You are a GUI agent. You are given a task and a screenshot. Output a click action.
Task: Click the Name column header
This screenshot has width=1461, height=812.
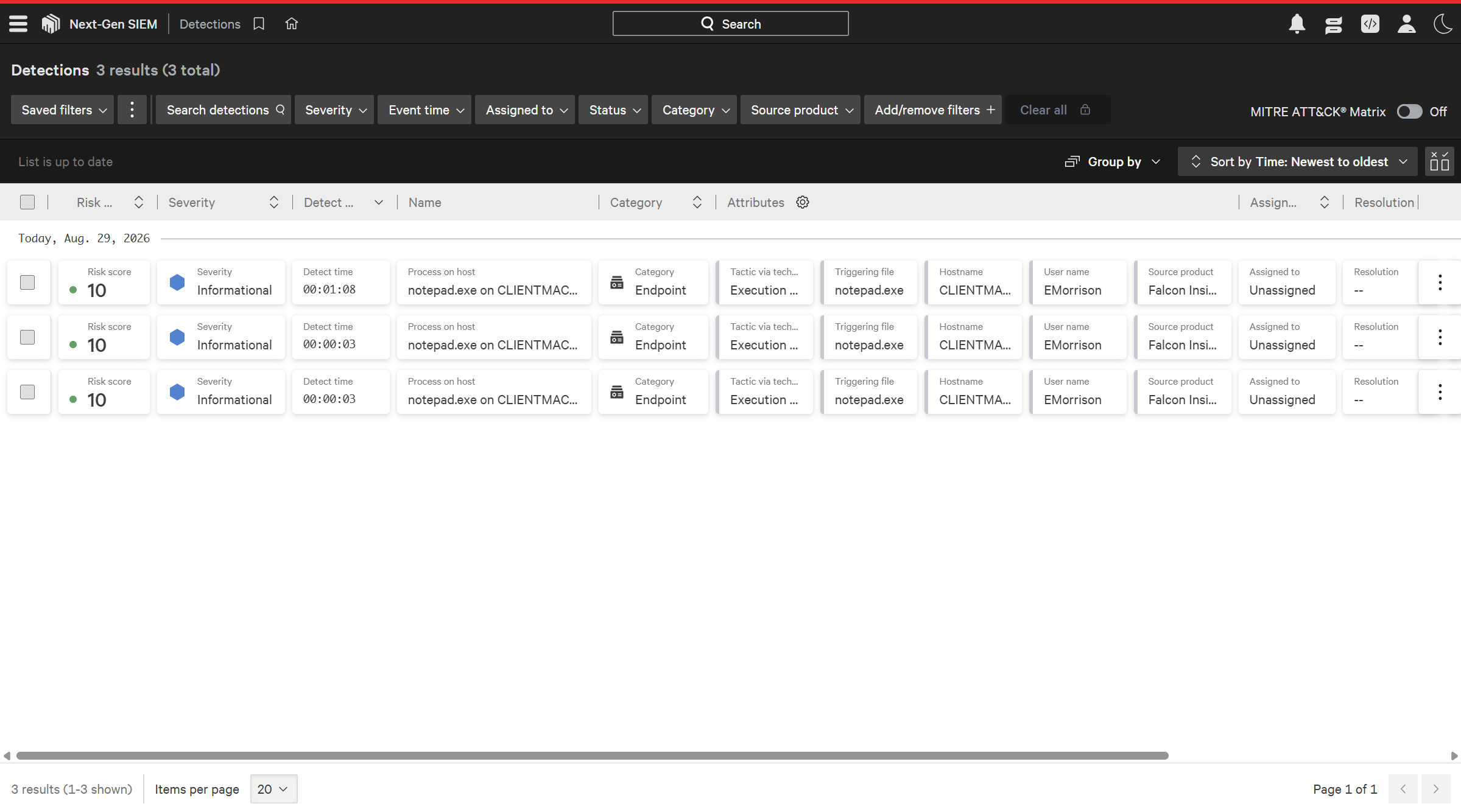point(425,202)
